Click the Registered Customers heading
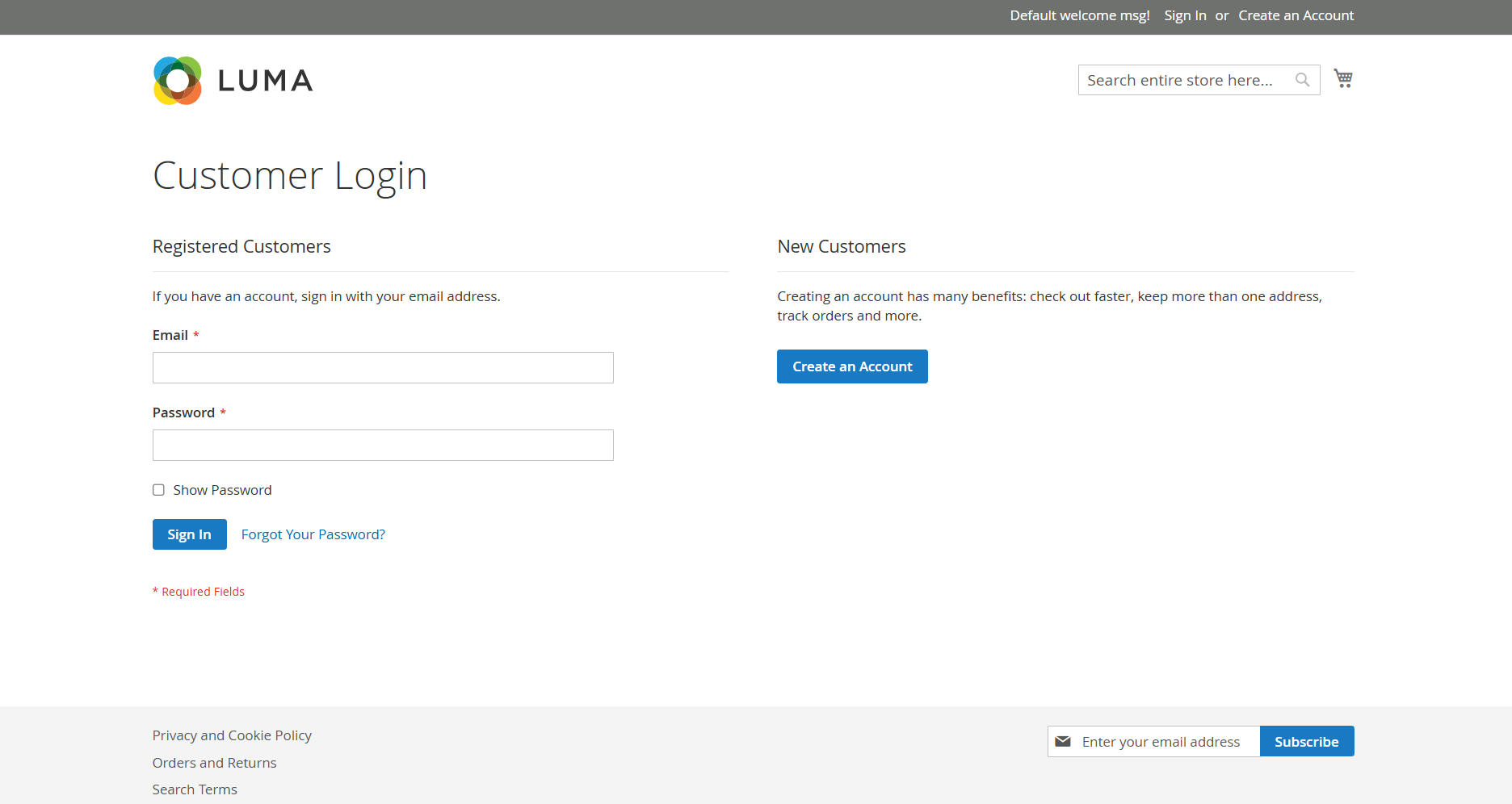This screenshot has height=804, width=1512. (x=241, y=246)
